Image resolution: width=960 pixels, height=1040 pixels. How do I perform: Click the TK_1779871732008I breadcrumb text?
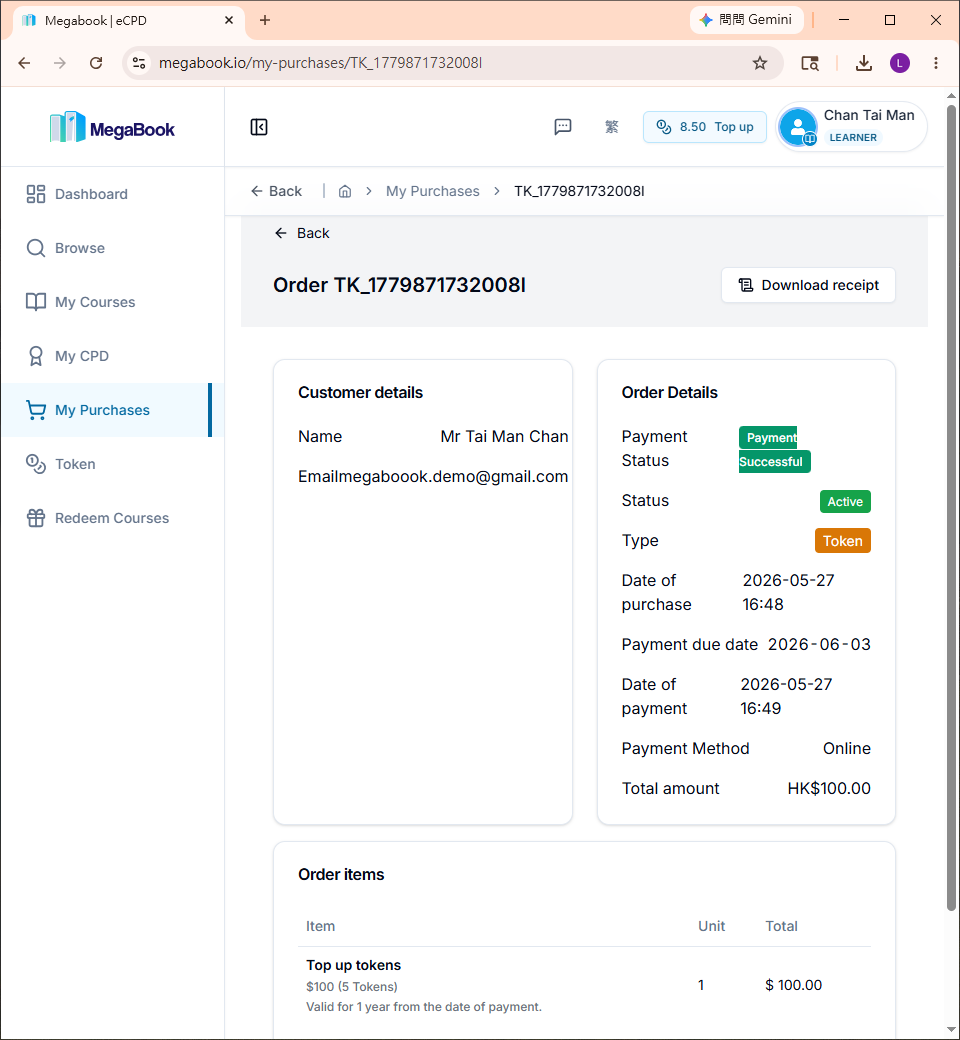579,191
